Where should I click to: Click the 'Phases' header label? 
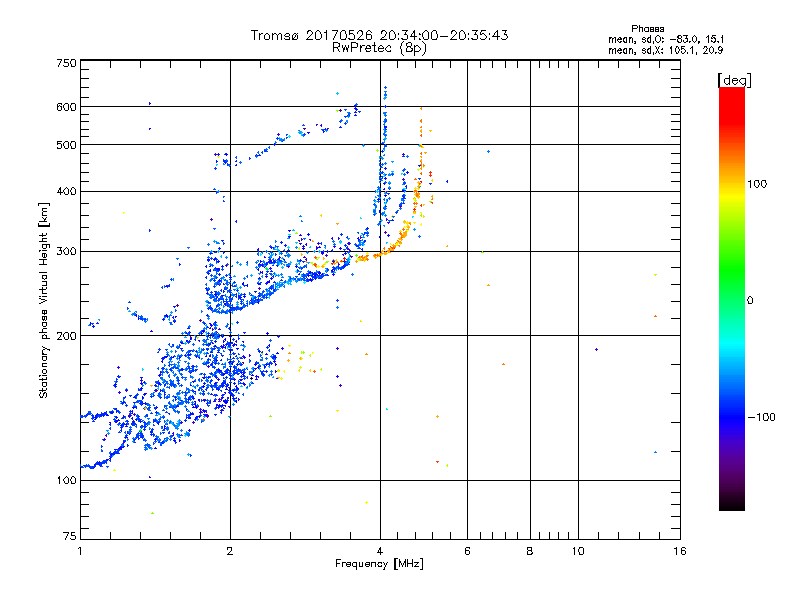[647, 29]
